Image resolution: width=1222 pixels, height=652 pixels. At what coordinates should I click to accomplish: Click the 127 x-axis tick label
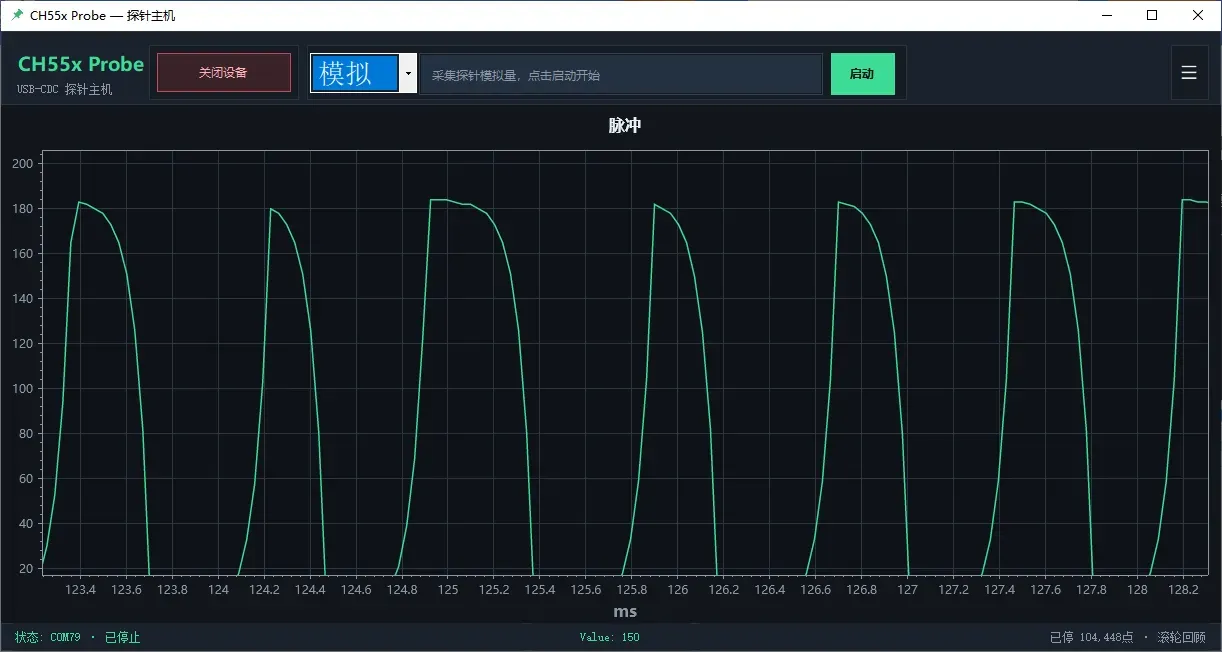tap(907, 590)
